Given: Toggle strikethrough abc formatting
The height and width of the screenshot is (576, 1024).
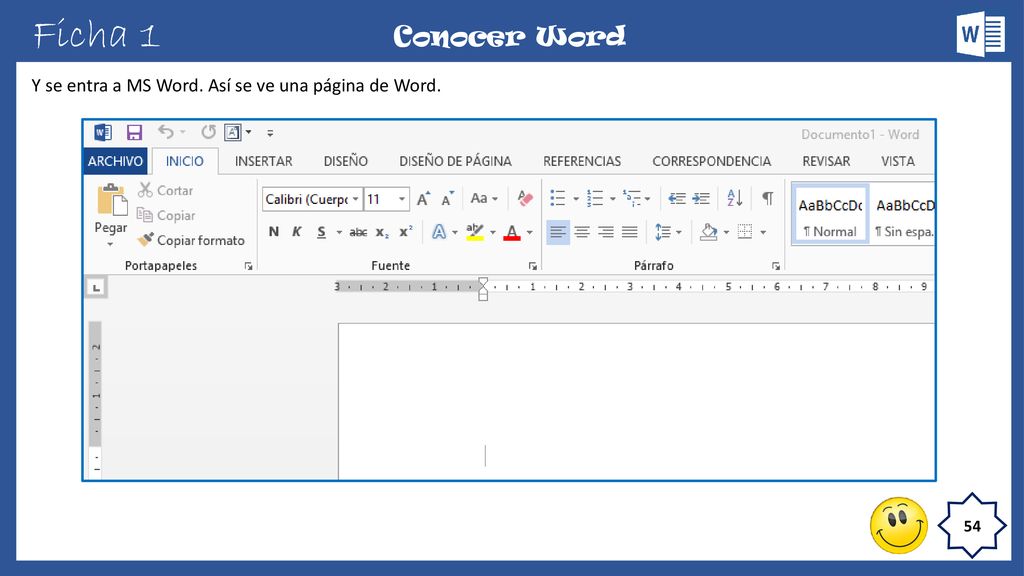Looking at the screenshot, I should click(358, 232).
